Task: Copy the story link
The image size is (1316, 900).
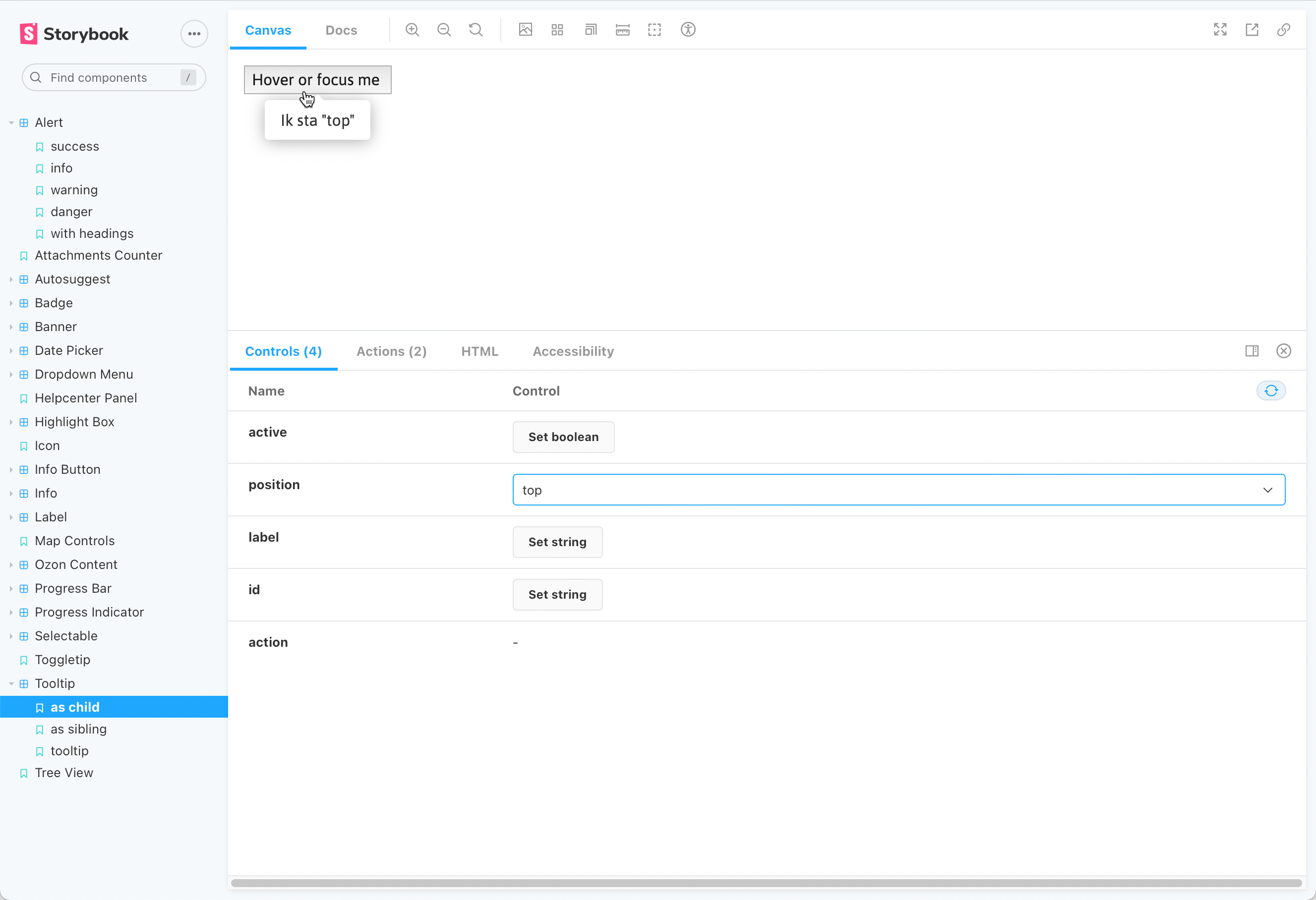Action: coord(1284,29)
